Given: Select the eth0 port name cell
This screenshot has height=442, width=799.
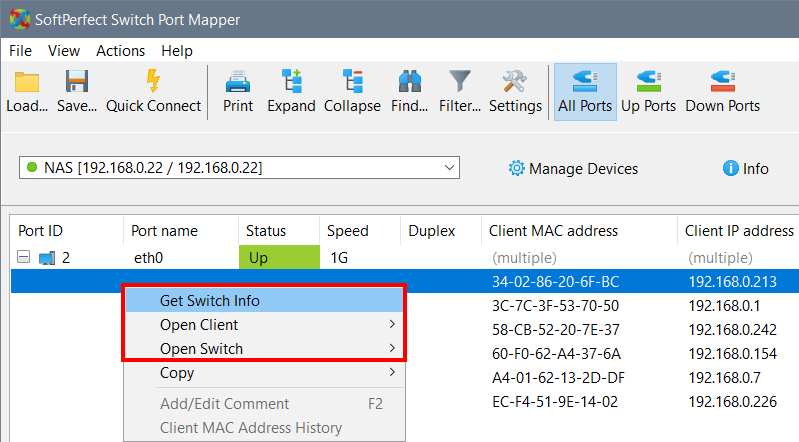Looking at the screenshot, I should (x=148, y=258).
